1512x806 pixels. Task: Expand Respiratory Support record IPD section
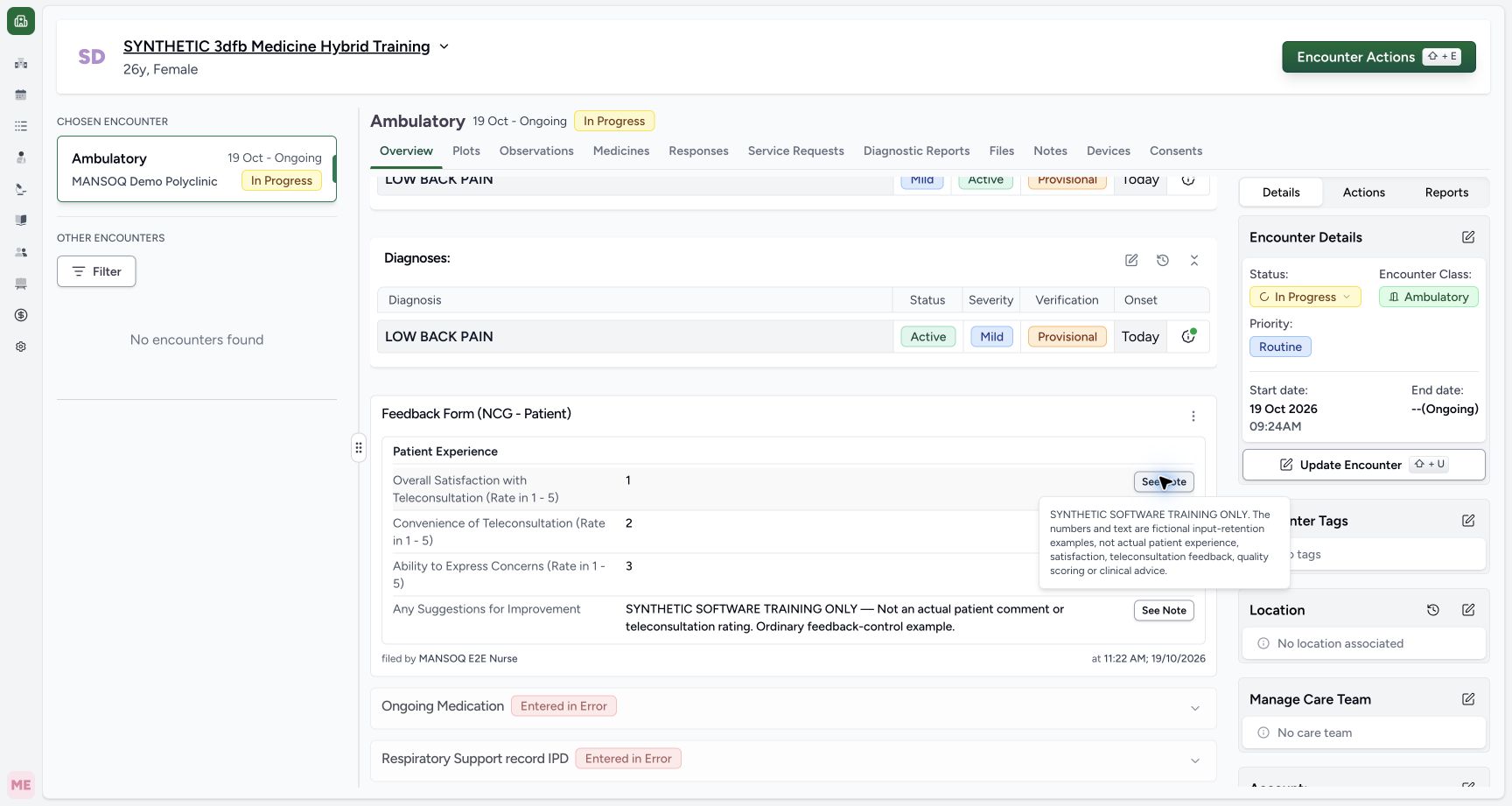click(1195, 760)
